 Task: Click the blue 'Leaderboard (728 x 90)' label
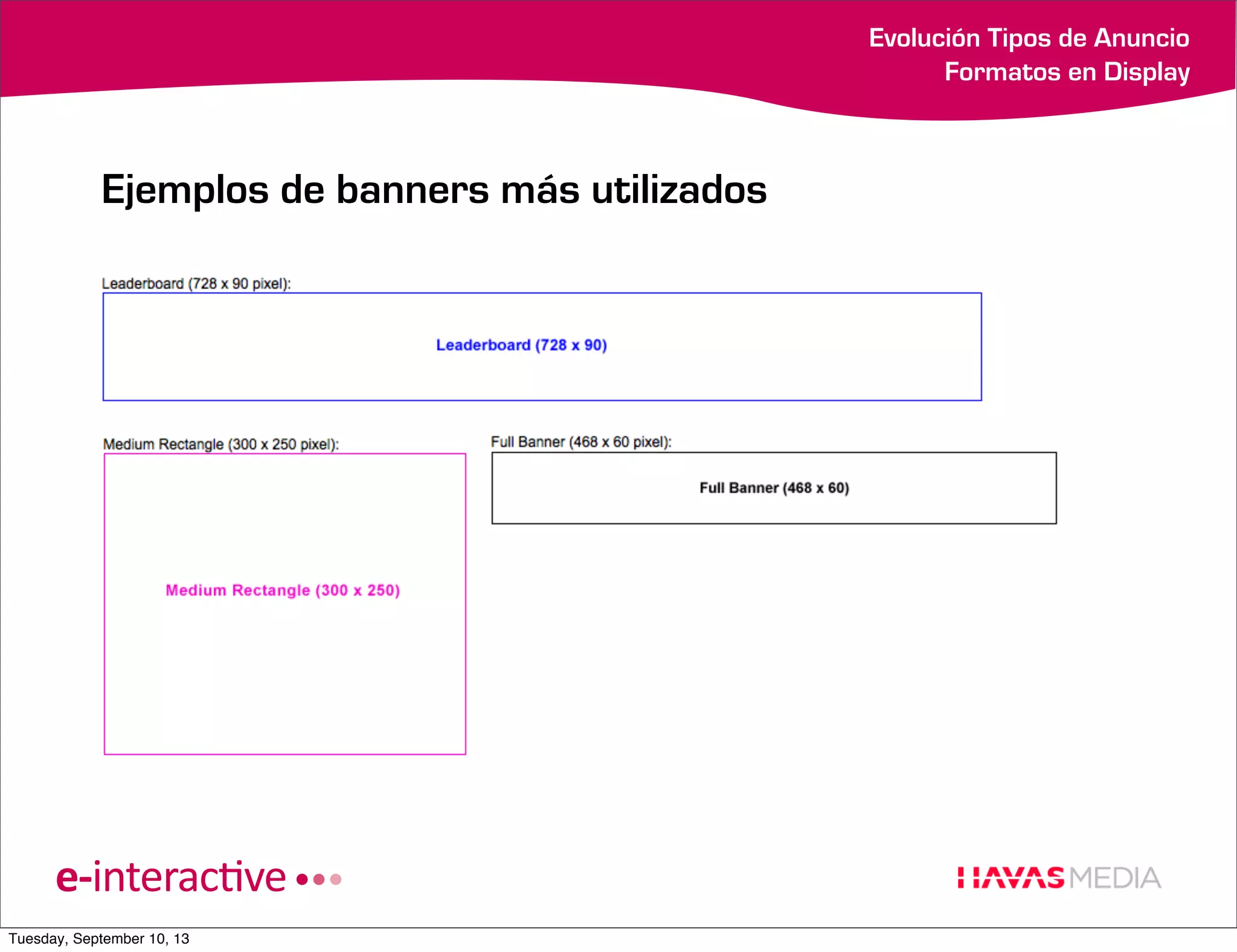pos(521,345)
